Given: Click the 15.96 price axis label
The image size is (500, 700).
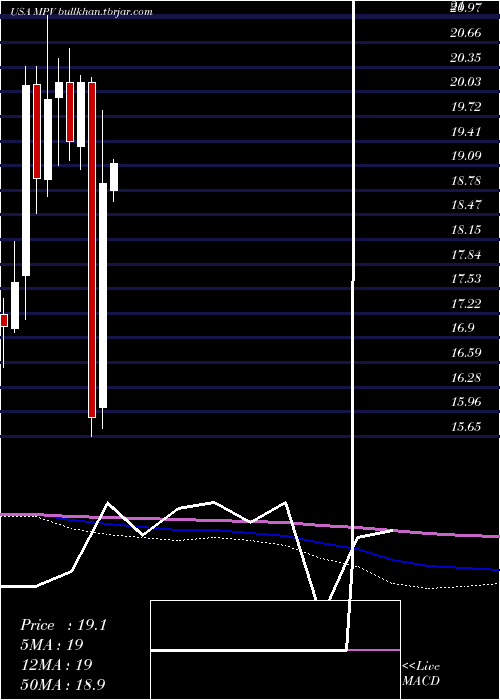Looking at the screenshot, I should pos(466,402).
